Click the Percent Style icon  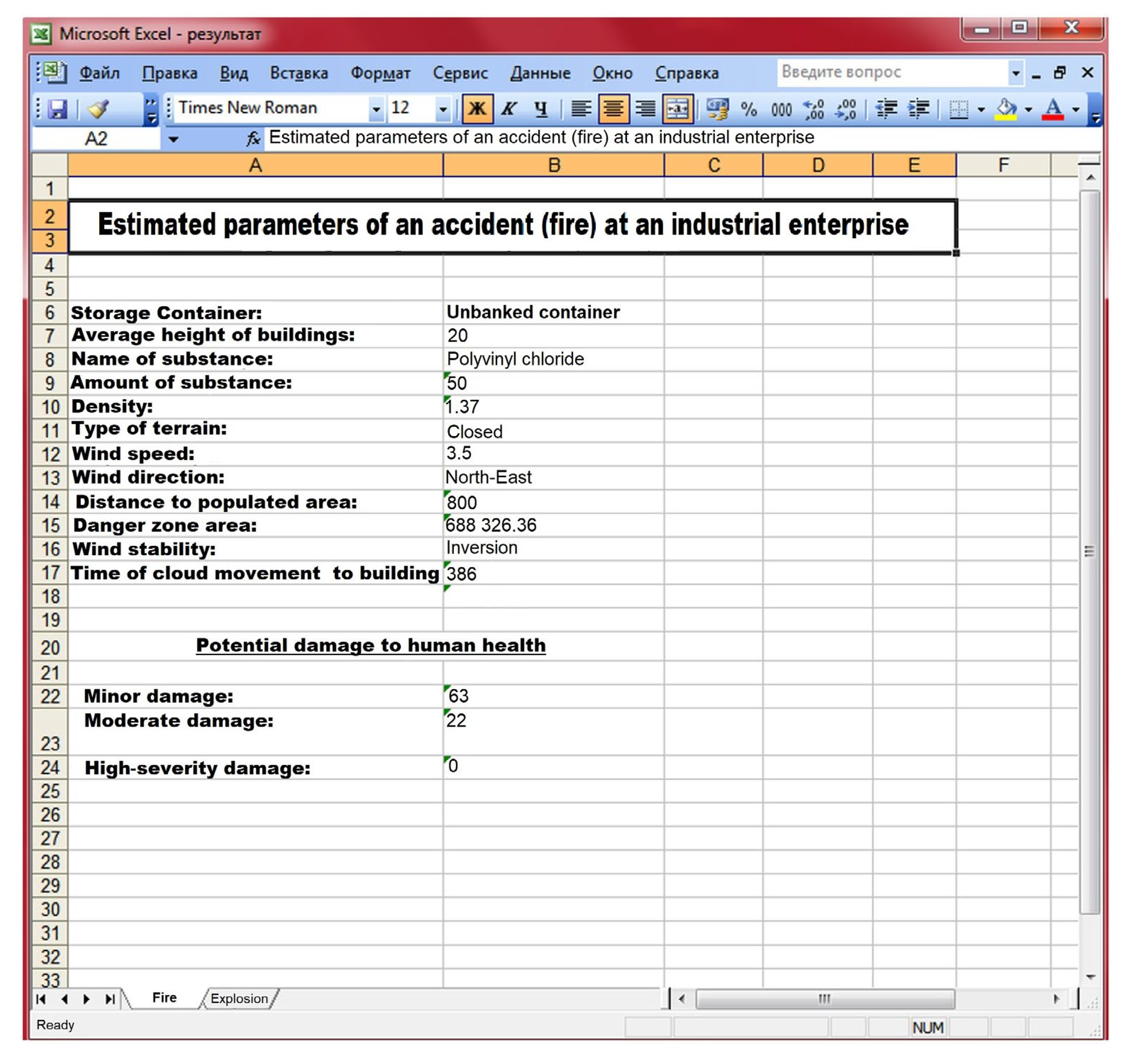(749, 108)
